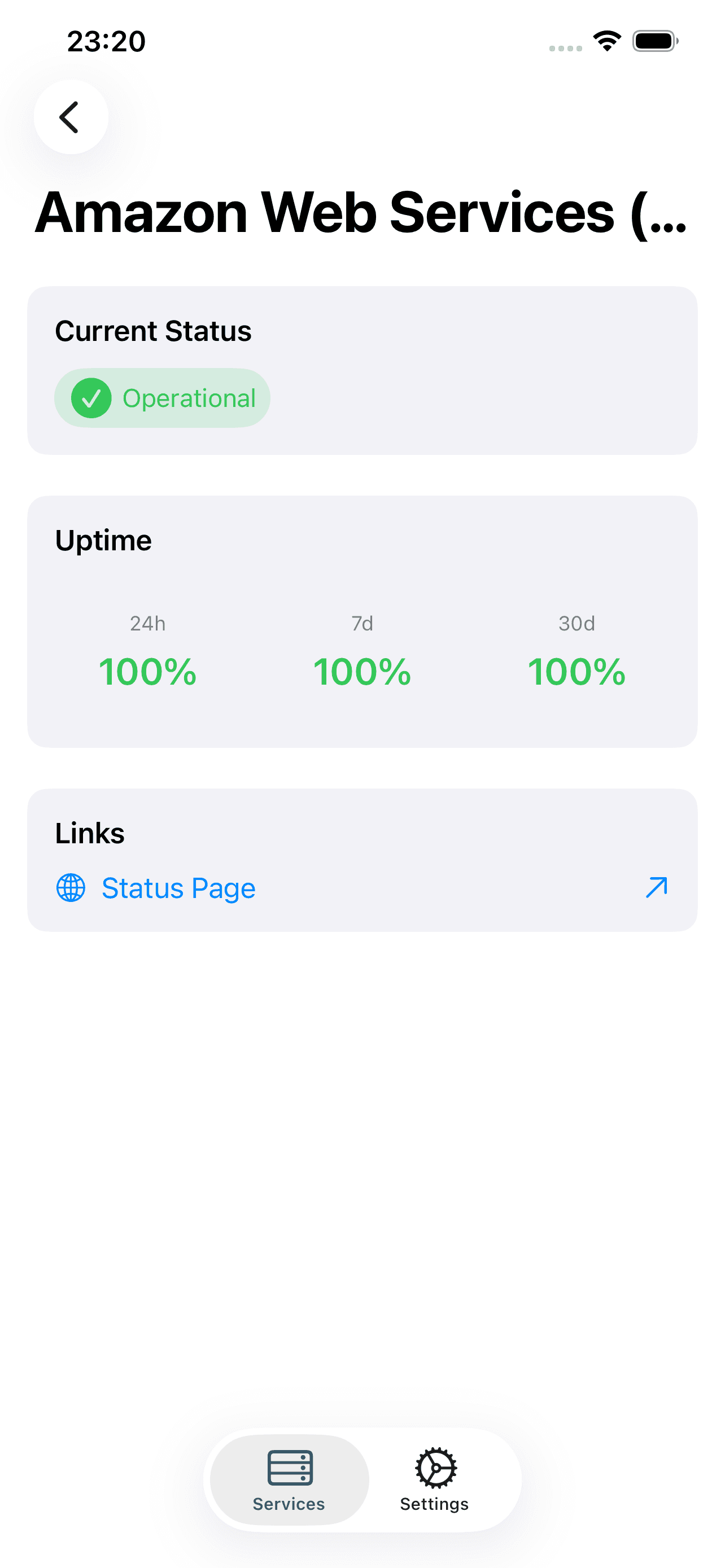Tap the clock showing 23:20
725x1568 pixels.
tap(107, 41)
